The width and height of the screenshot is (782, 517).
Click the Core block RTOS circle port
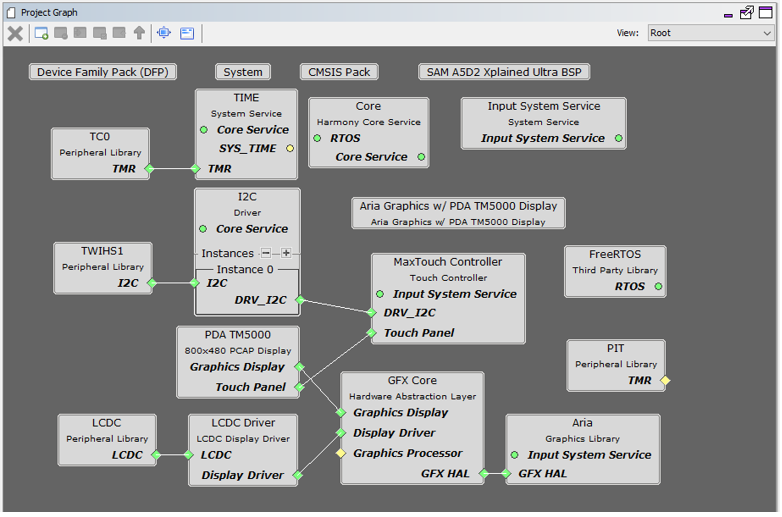click(317, 138)
